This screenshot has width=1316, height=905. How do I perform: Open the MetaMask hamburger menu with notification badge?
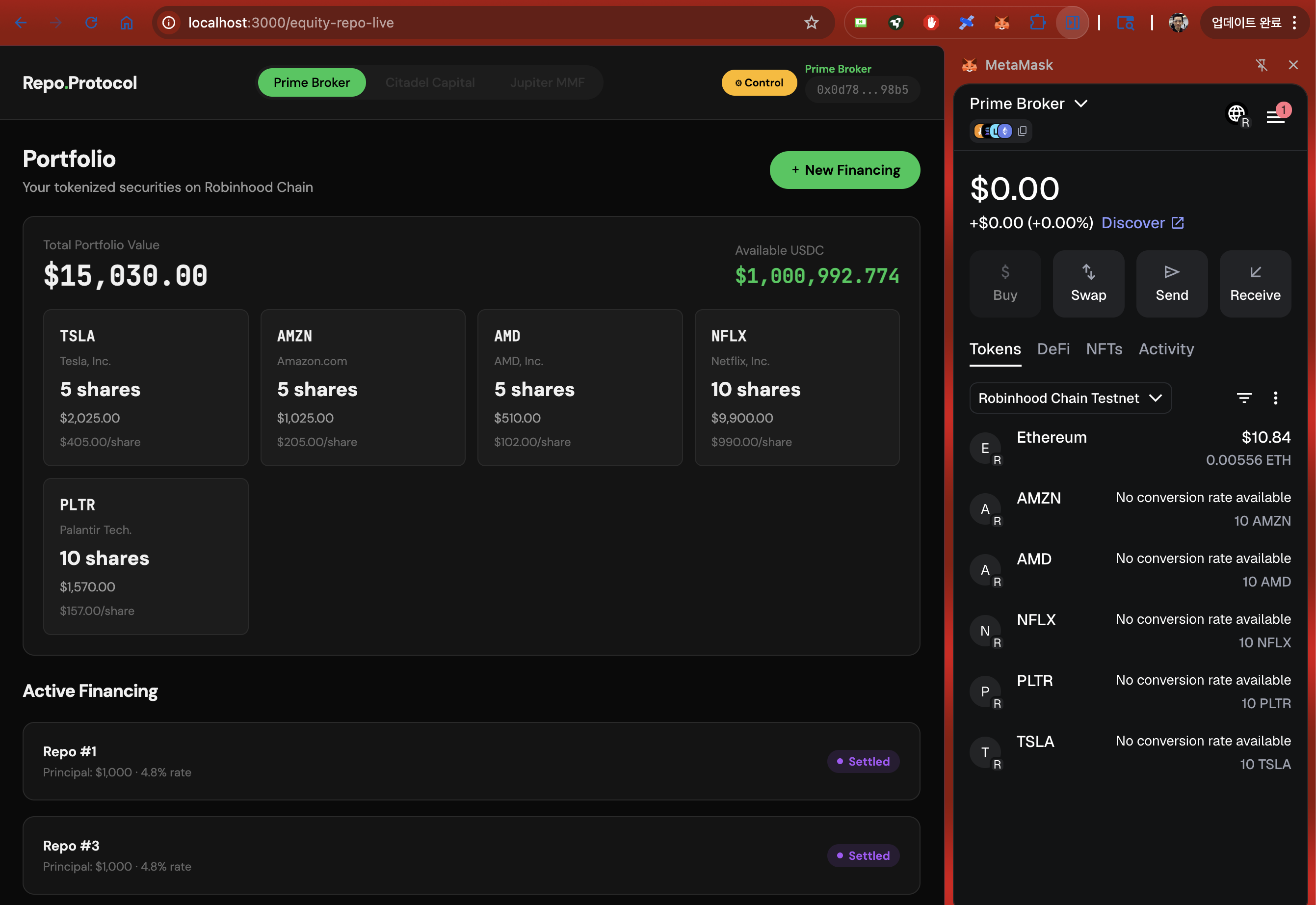[x=1275, y=116]
